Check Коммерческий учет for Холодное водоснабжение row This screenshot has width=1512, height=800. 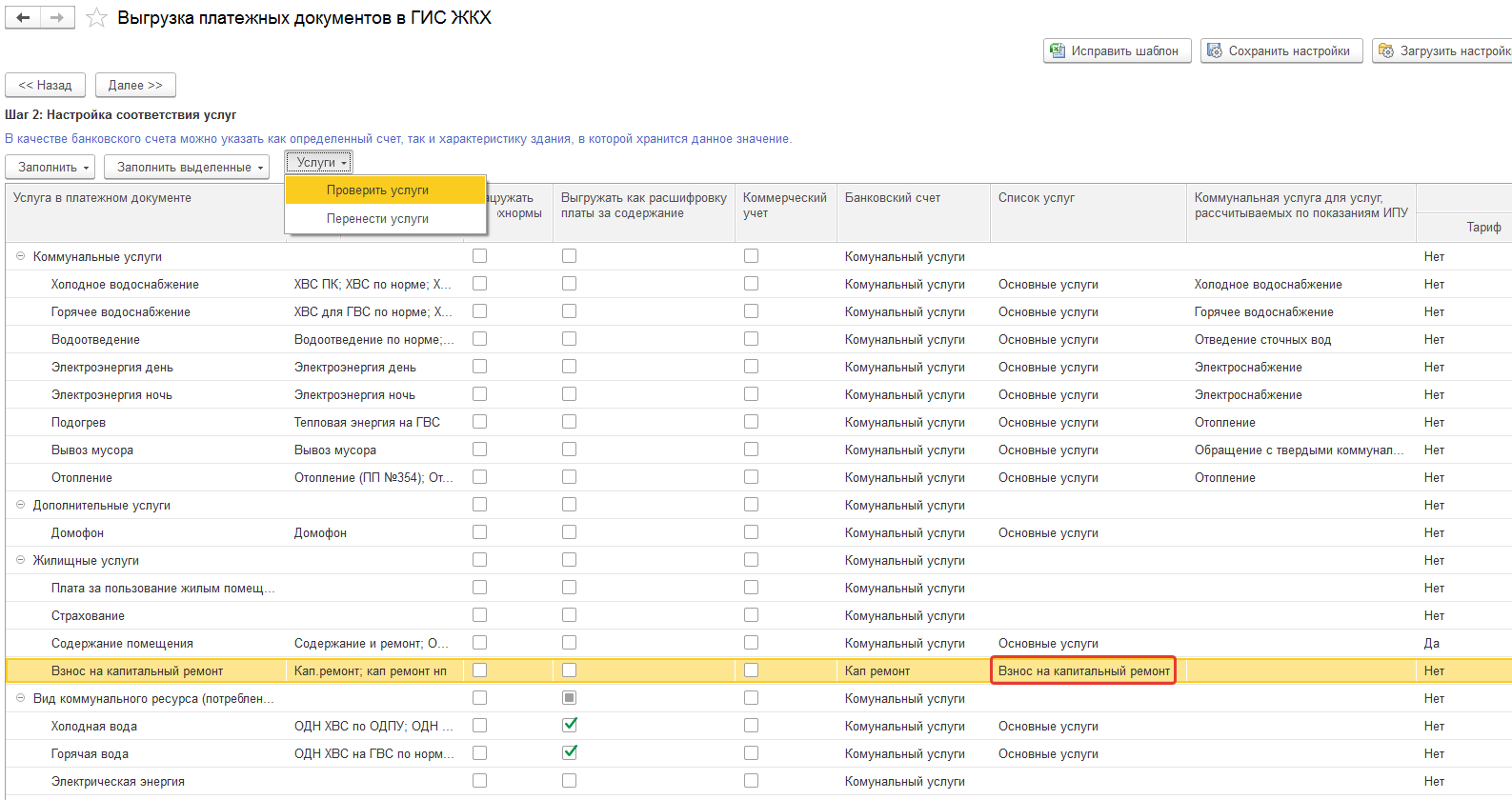tap(751, 283)
